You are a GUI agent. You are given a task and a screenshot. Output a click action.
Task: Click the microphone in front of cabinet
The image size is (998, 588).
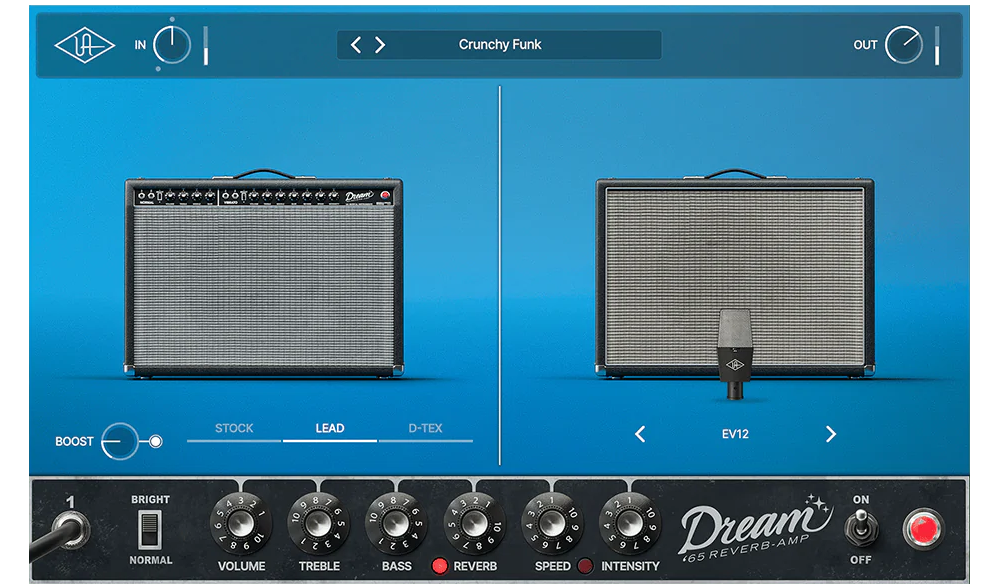click(734, 354)
